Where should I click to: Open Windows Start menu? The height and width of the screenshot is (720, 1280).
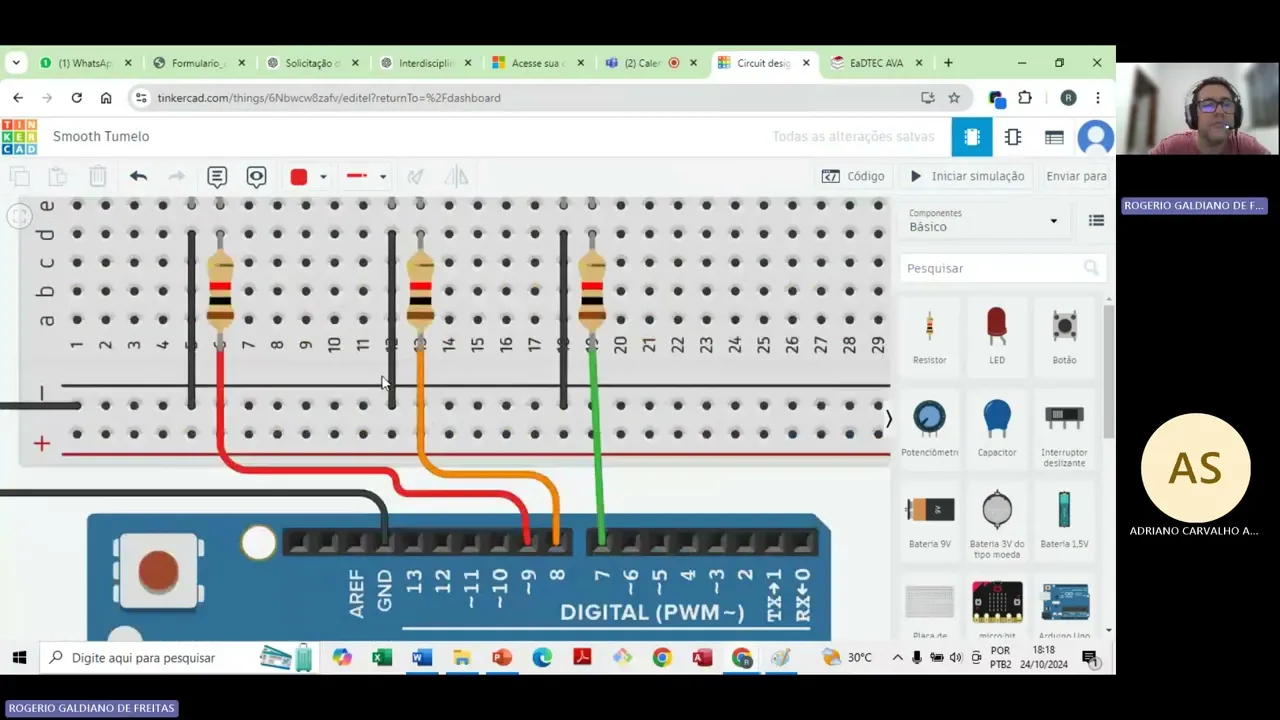point(19,657)
